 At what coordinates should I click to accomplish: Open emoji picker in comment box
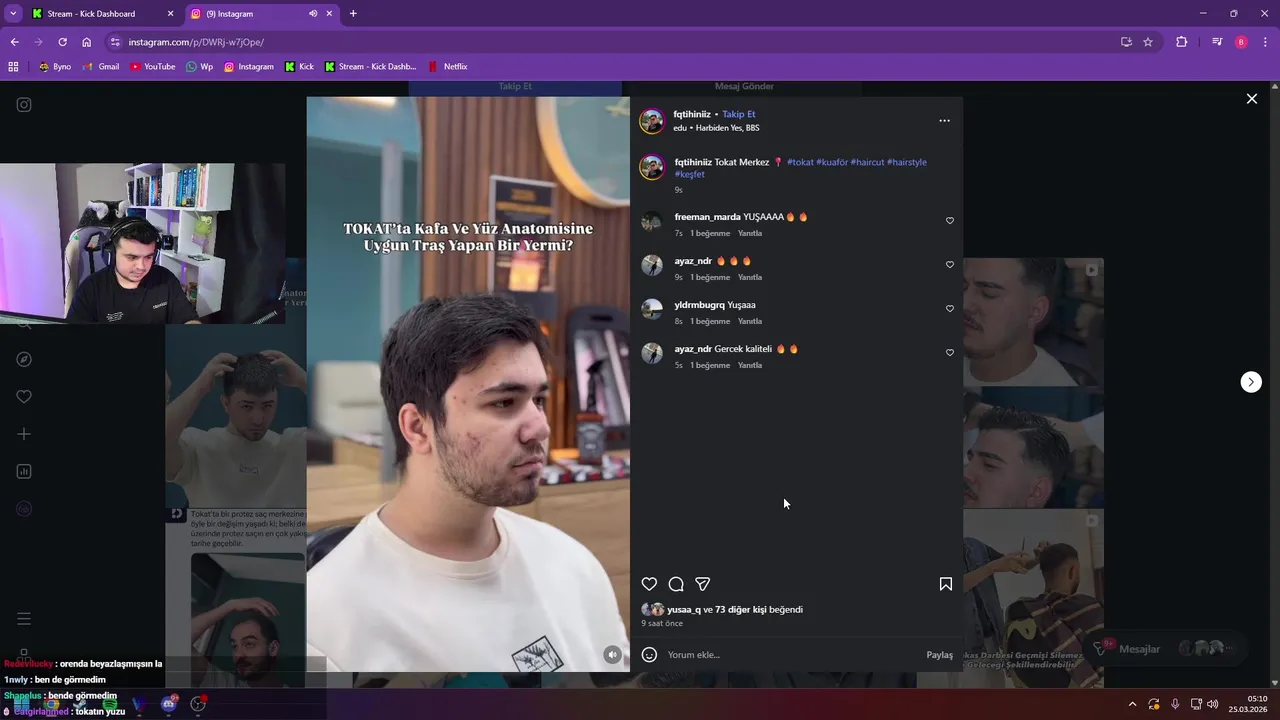[649, 655]
